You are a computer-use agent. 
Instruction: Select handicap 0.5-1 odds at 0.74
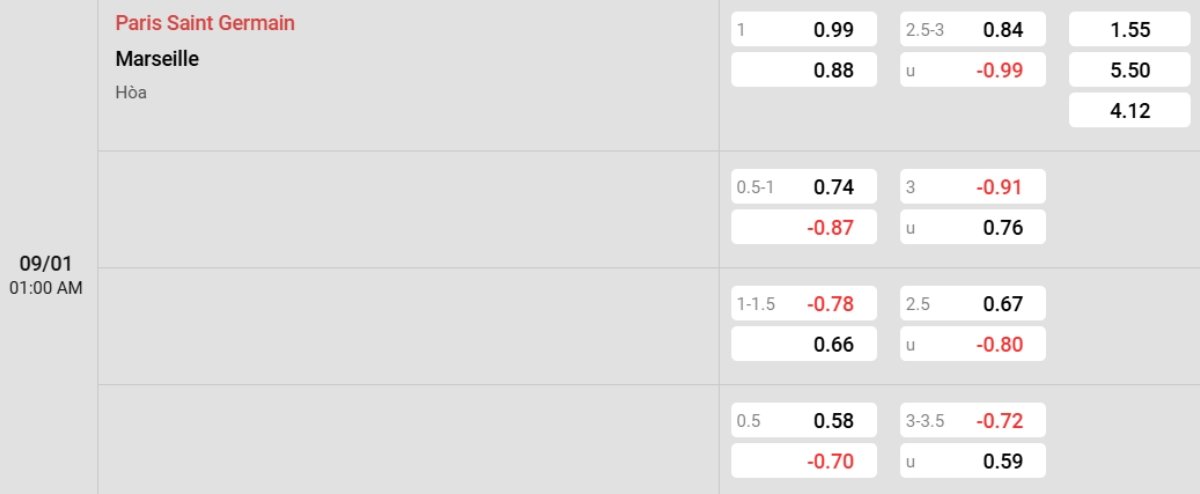(x=804, y=187)
